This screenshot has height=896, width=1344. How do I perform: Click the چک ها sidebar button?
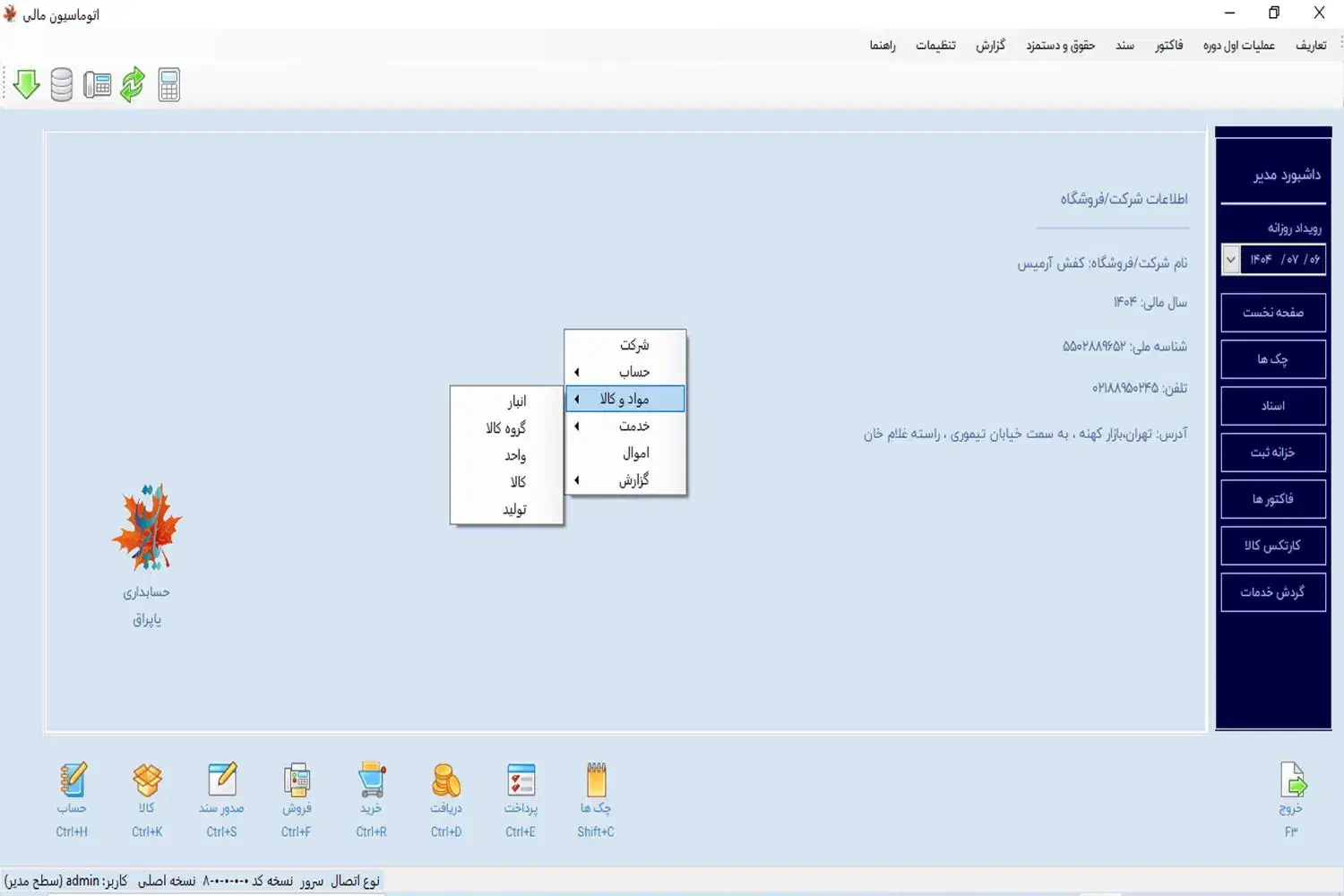point(1273,359)
